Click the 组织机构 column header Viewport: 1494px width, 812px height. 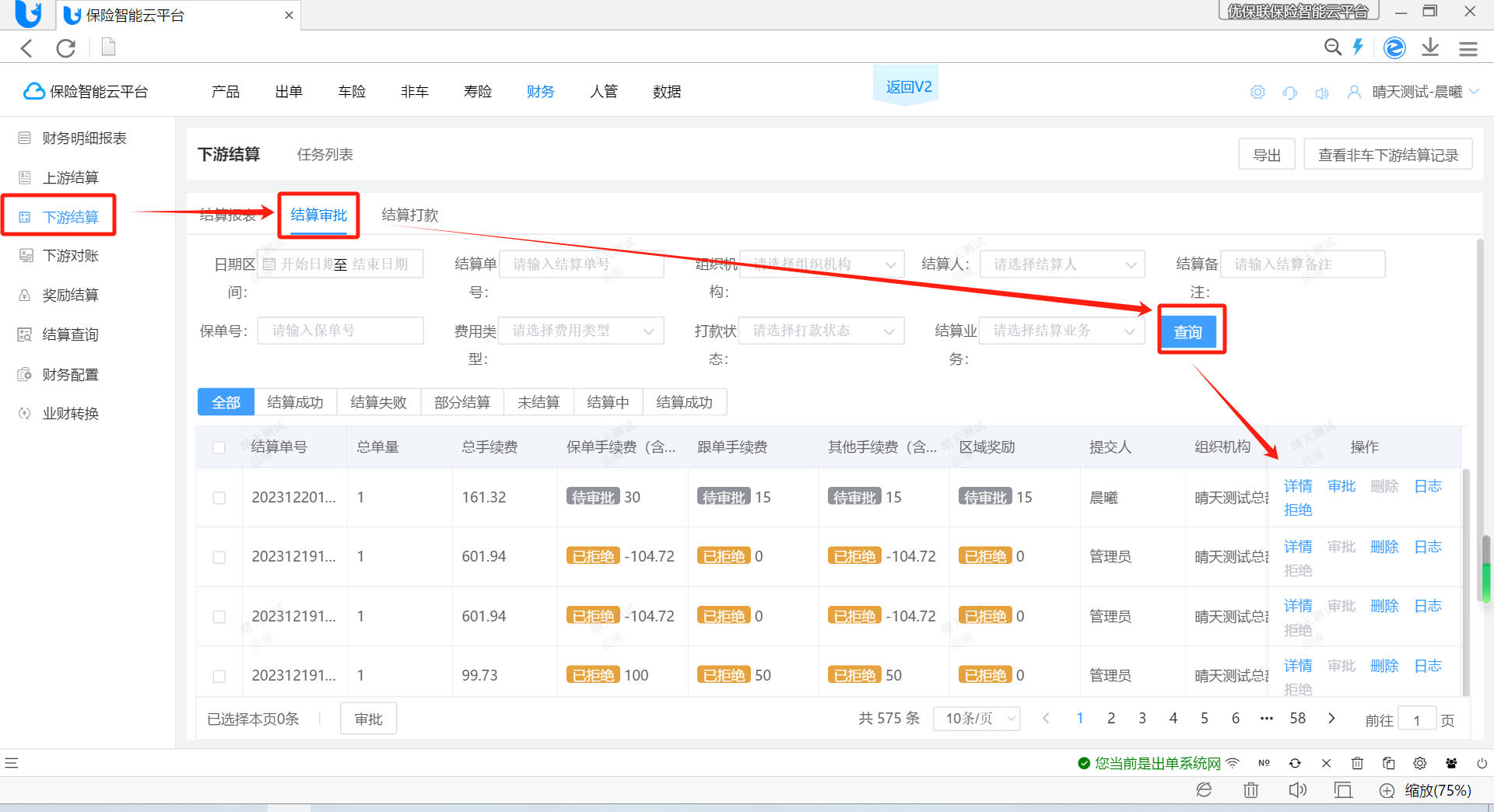tap(1222, 447)
